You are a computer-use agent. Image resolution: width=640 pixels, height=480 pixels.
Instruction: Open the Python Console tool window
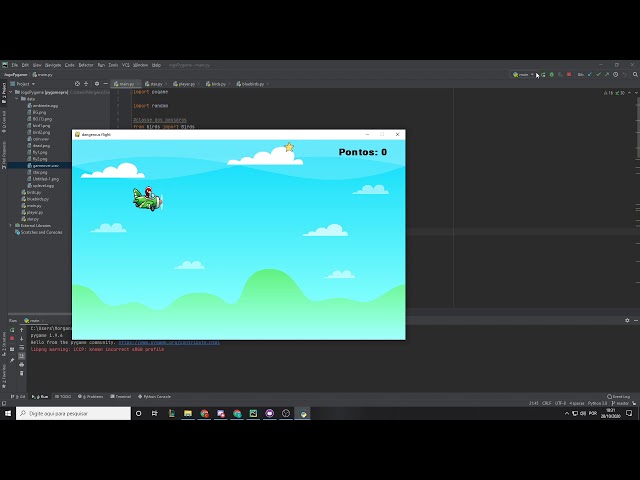tap(154, 396)
